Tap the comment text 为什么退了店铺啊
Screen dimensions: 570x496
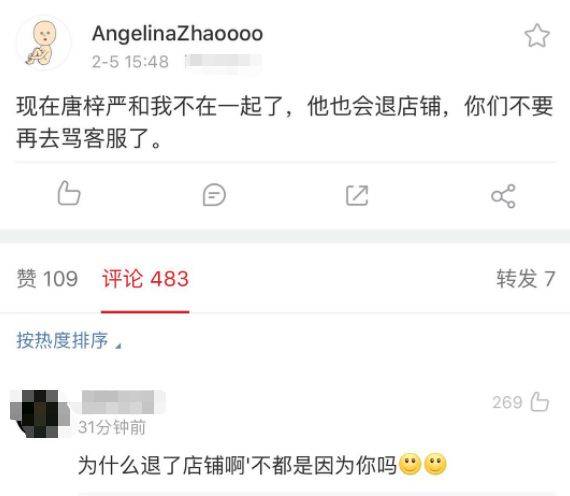[x=162, y=465]
